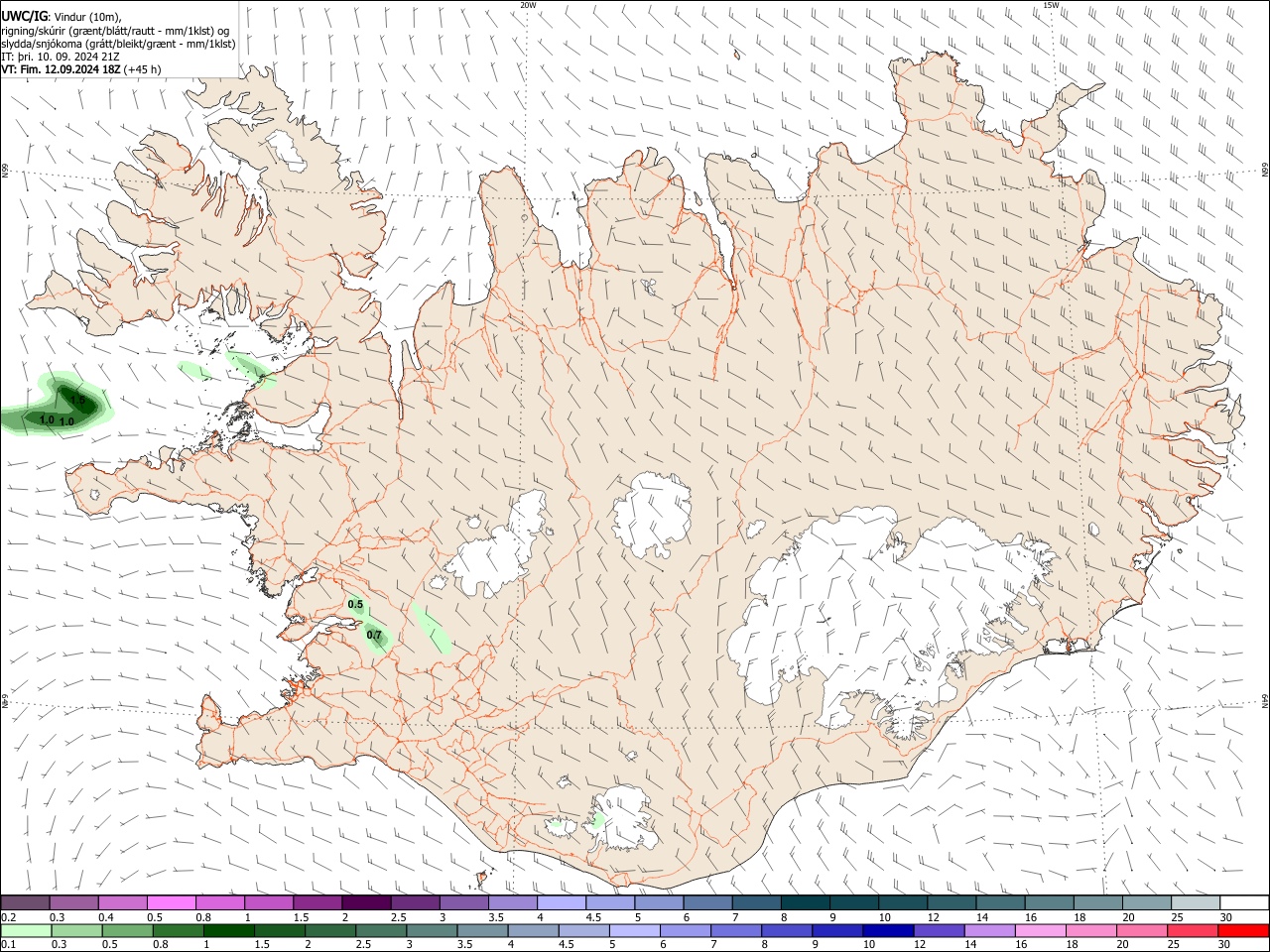The width and height of the screenshot is (1270, 952).
Task: Pick the darkest green swatch starting at 1 in bottom row
Action: point(228,930)
